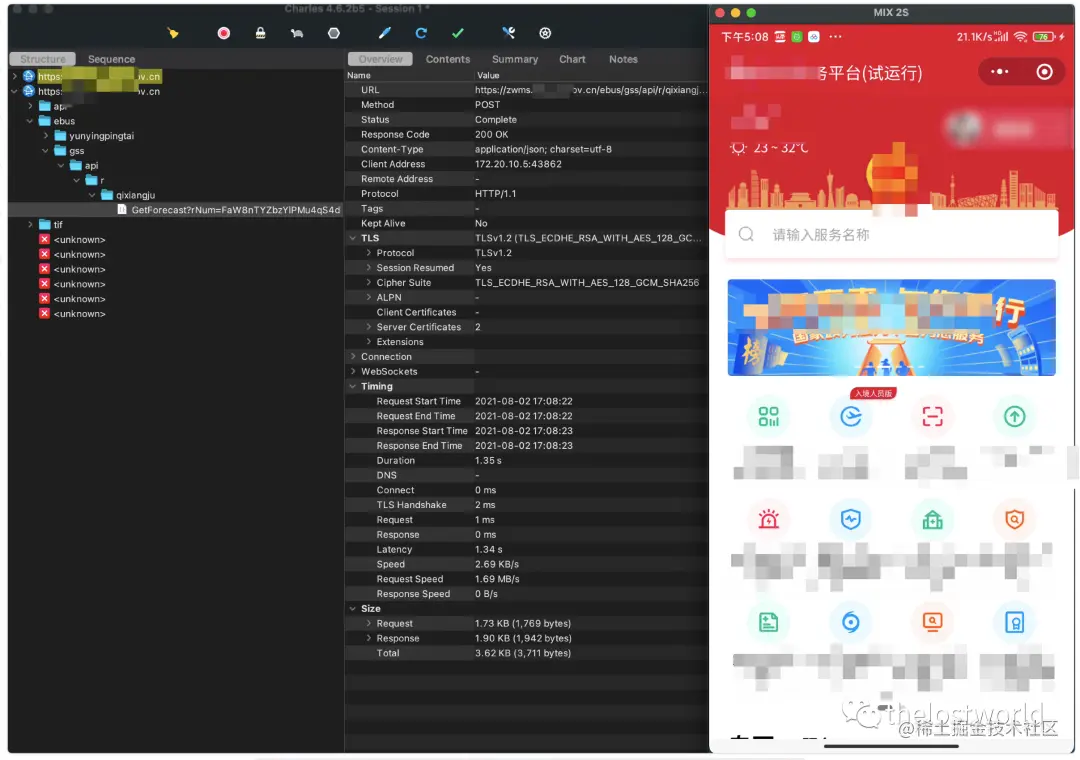Toggle SSL Proxying lock icon
This screenshot has width=1080, height=760.
point(260,33)
